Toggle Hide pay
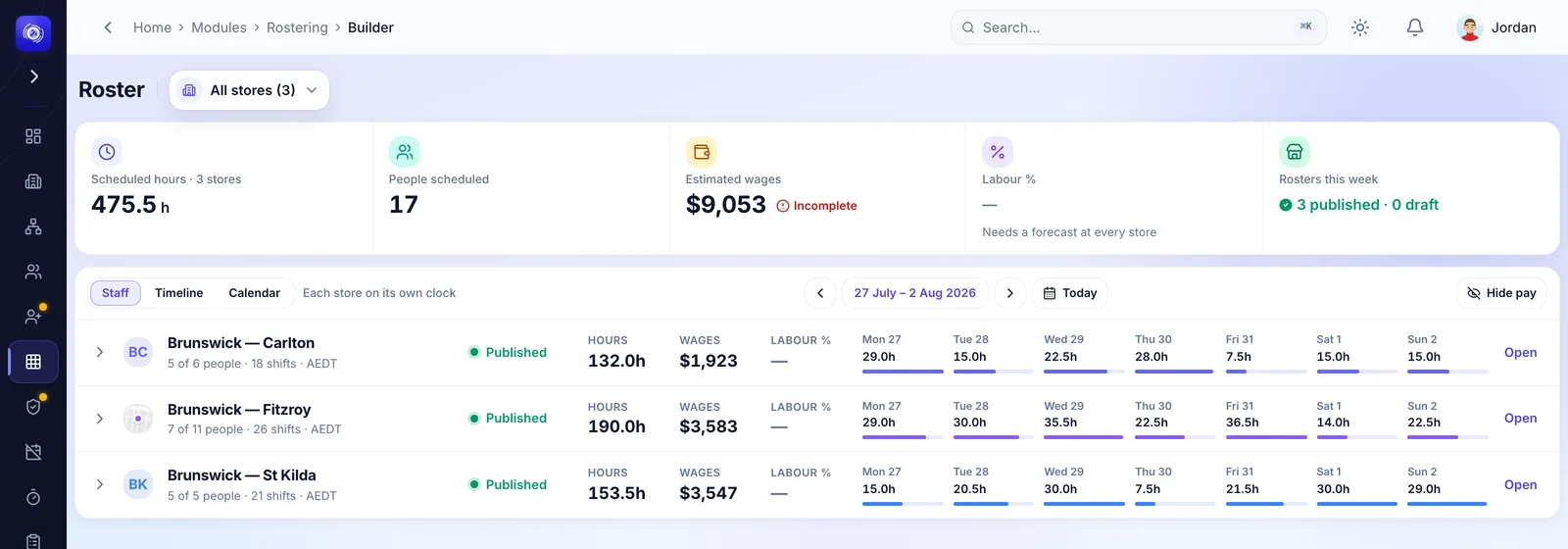This screenshot has width=1568, height=549. coord(1501,293)
